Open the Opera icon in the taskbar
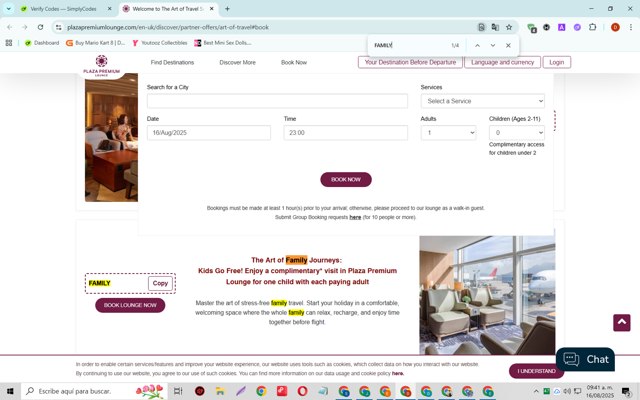 click(x=302, y=391)
